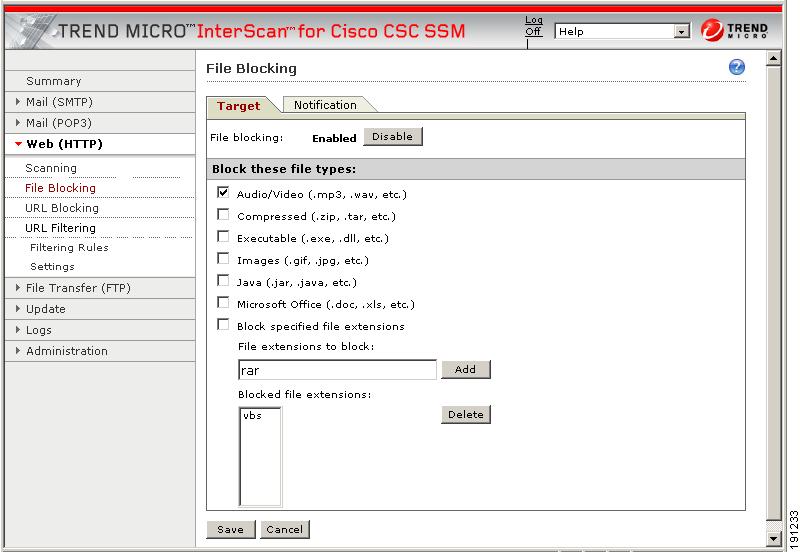
Task: Click the File extensions to block input field
Action: tap(337, 370)
